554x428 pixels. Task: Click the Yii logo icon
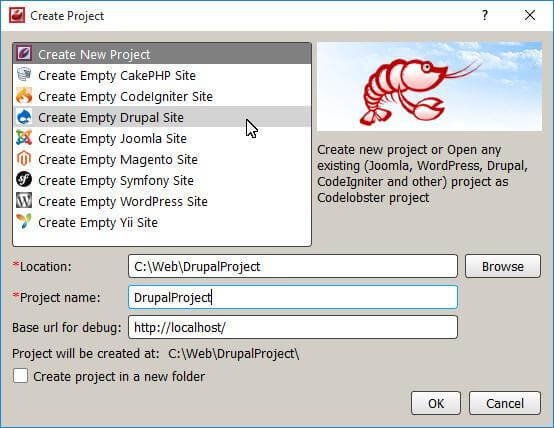(24, 222)
